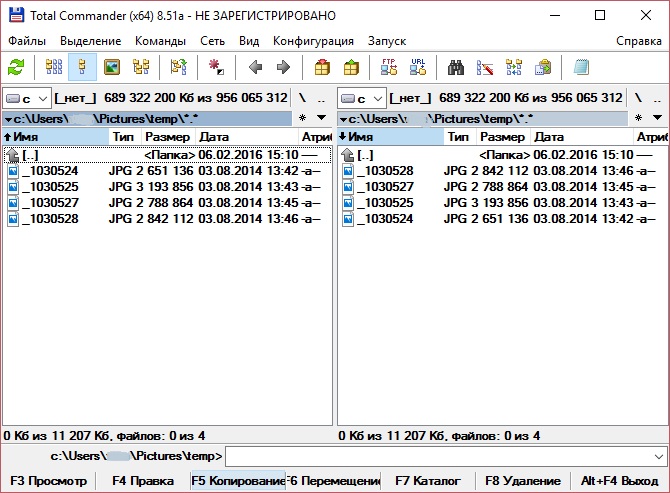Open the Выделение menu
Screen dimensions: 670x493
click(x=91, y=41)
